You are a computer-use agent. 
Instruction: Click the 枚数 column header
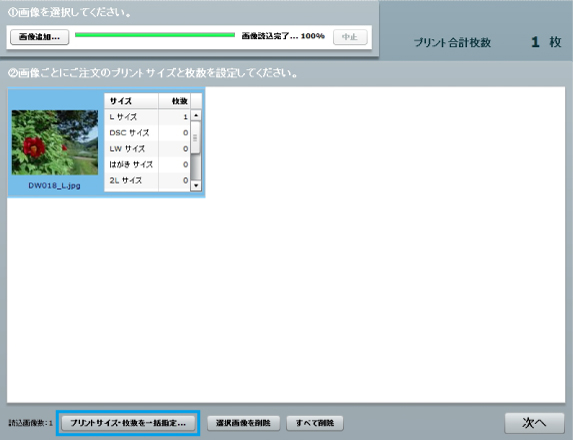(x=174, y=101)
